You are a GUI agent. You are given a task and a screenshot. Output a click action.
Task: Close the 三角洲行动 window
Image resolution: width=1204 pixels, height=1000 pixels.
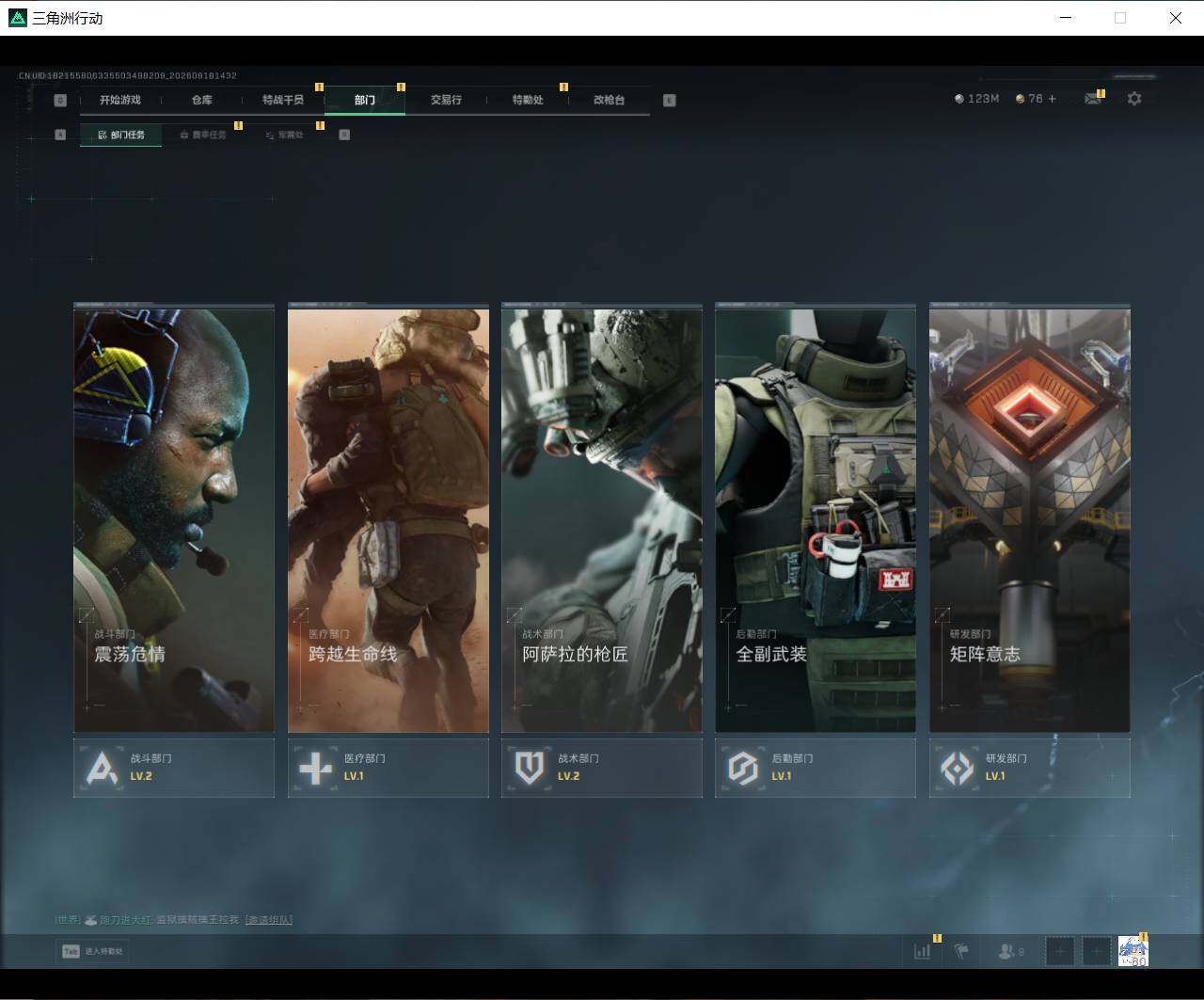point(1176,18)
